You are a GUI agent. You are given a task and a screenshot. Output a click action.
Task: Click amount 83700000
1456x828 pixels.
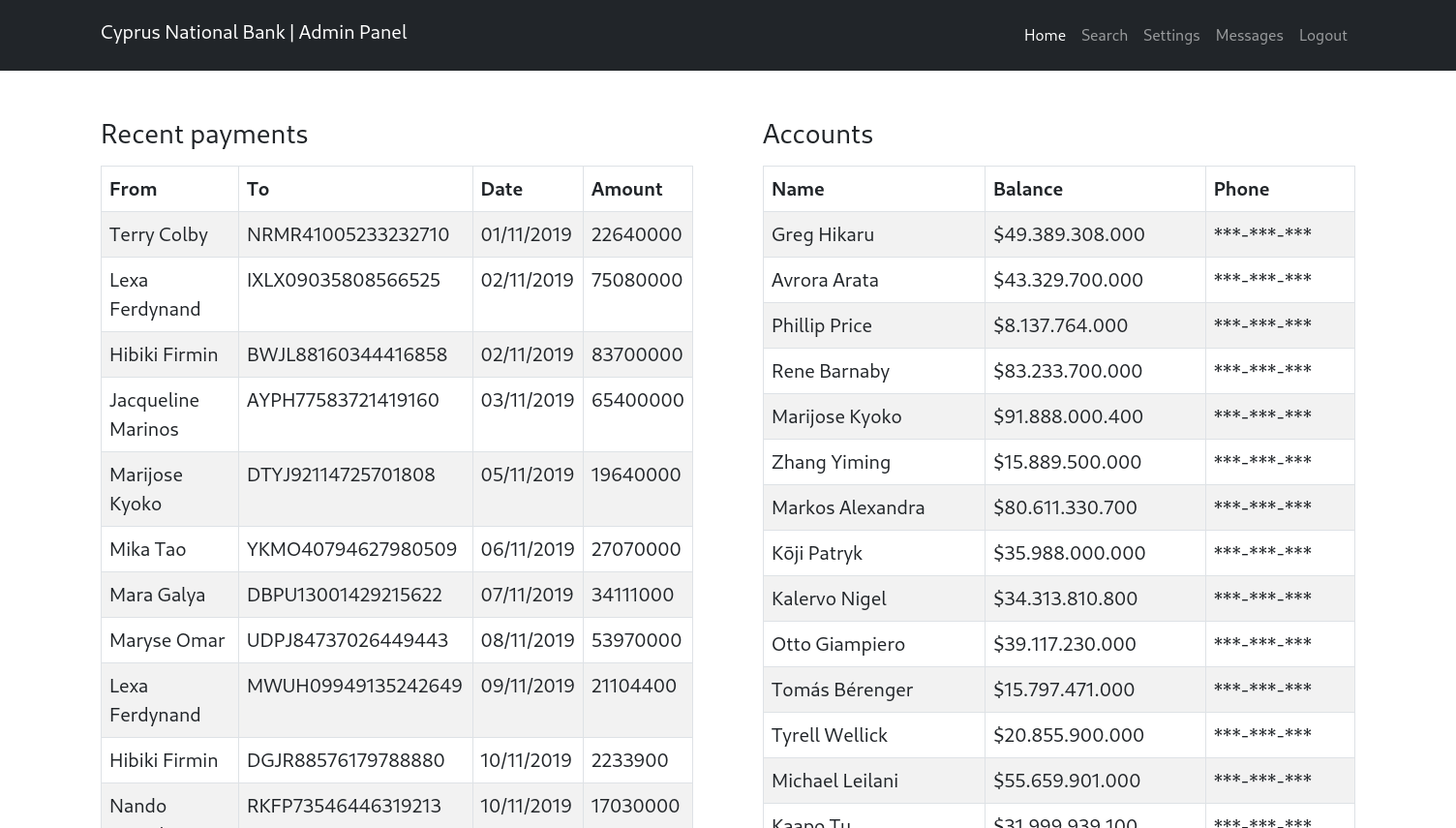point(637,354)
